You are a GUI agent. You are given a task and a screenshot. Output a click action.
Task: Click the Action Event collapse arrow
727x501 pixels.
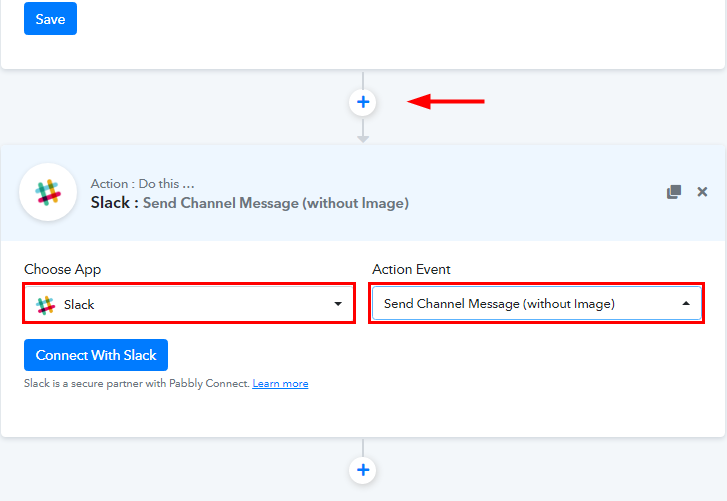(686, 304)
